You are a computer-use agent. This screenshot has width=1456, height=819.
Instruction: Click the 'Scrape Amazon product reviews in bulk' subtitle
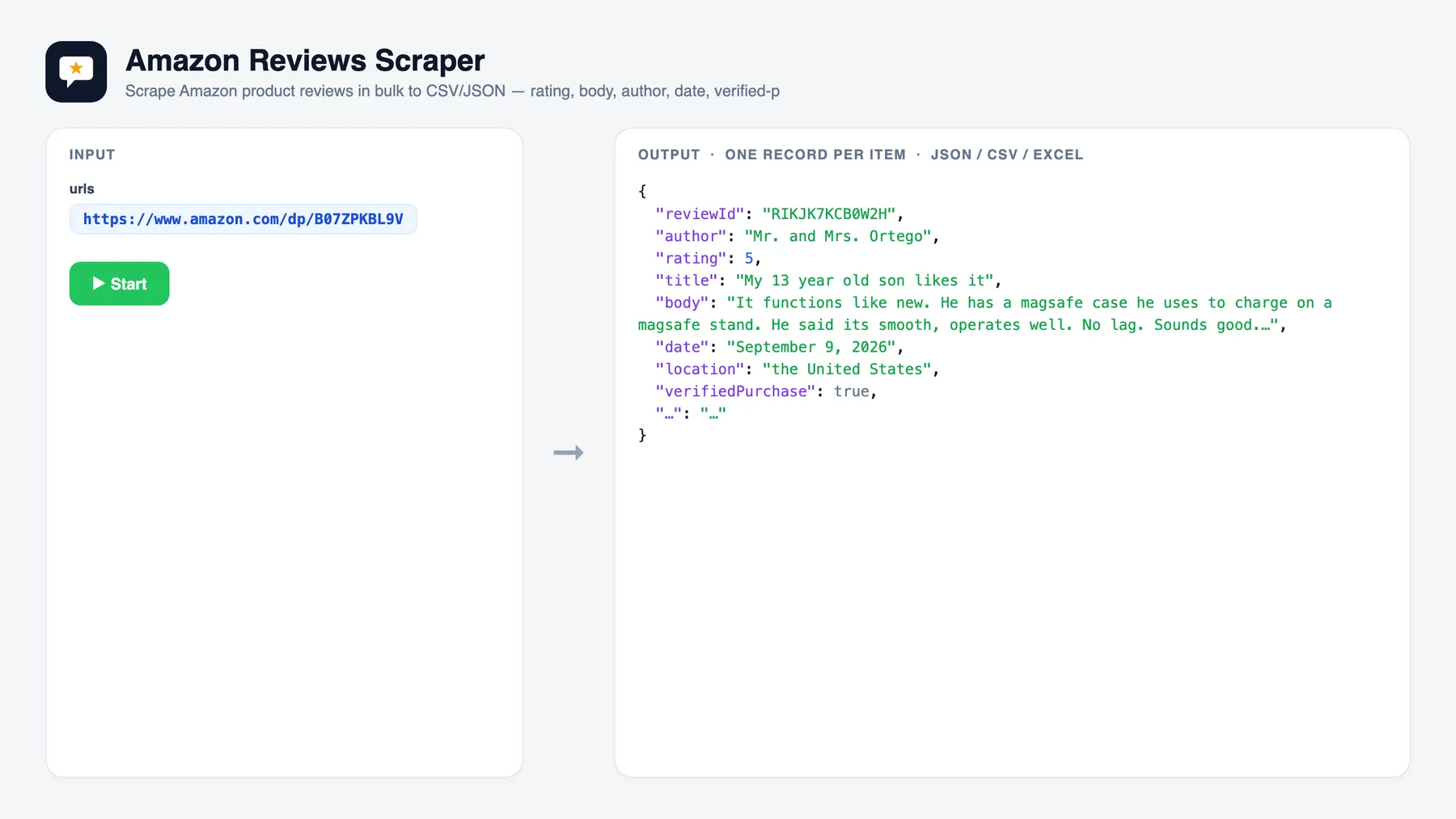[452, 91]
